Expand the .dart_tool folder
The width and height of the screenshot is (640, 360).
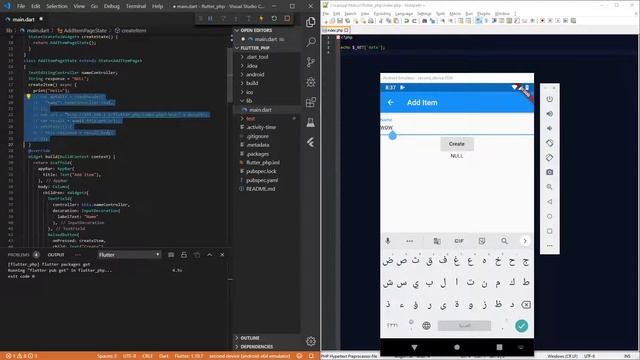[x=257, y=57]
